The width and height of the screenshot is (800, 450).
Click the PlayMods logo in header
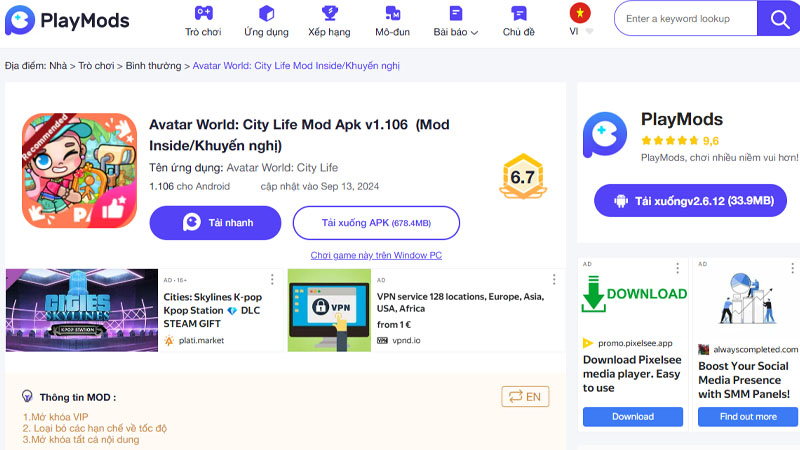74,20
